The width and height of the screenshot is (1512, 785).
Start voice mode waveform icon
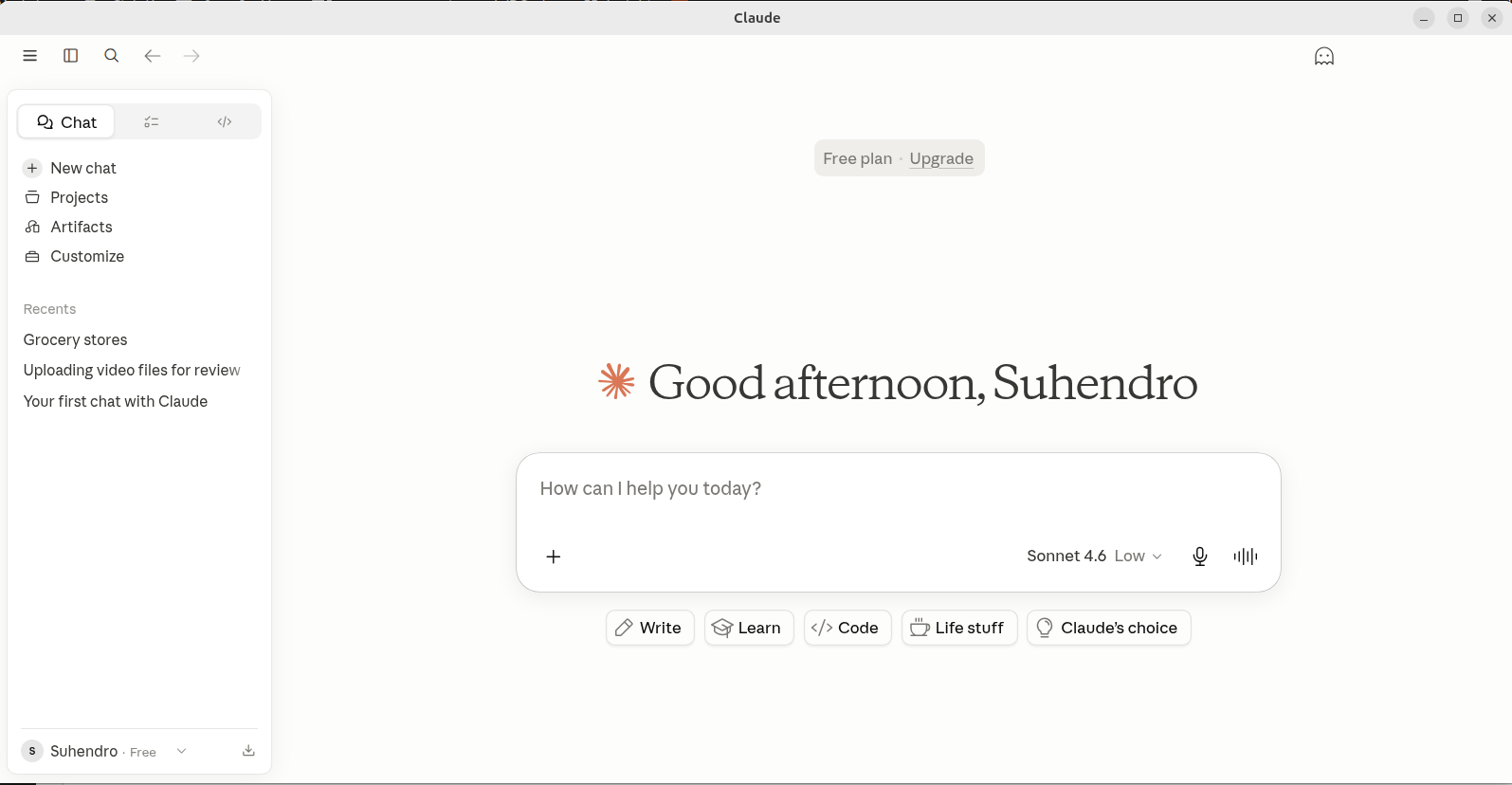point(1246,557)
